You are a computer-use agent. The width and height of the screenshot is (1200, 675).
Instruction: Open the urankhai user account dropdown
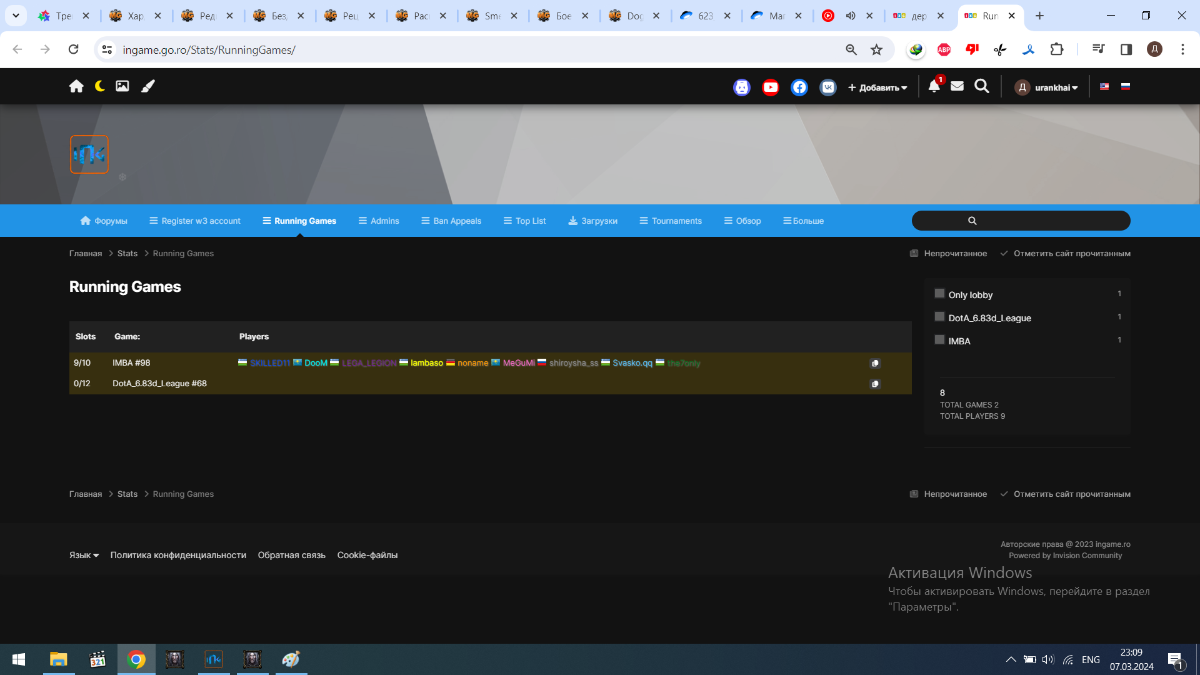coord(1048,88)
